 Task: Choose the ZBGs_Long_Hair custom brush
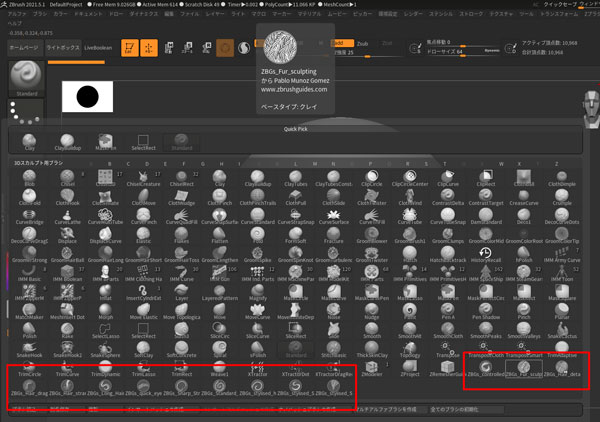[x=106, y=388]
